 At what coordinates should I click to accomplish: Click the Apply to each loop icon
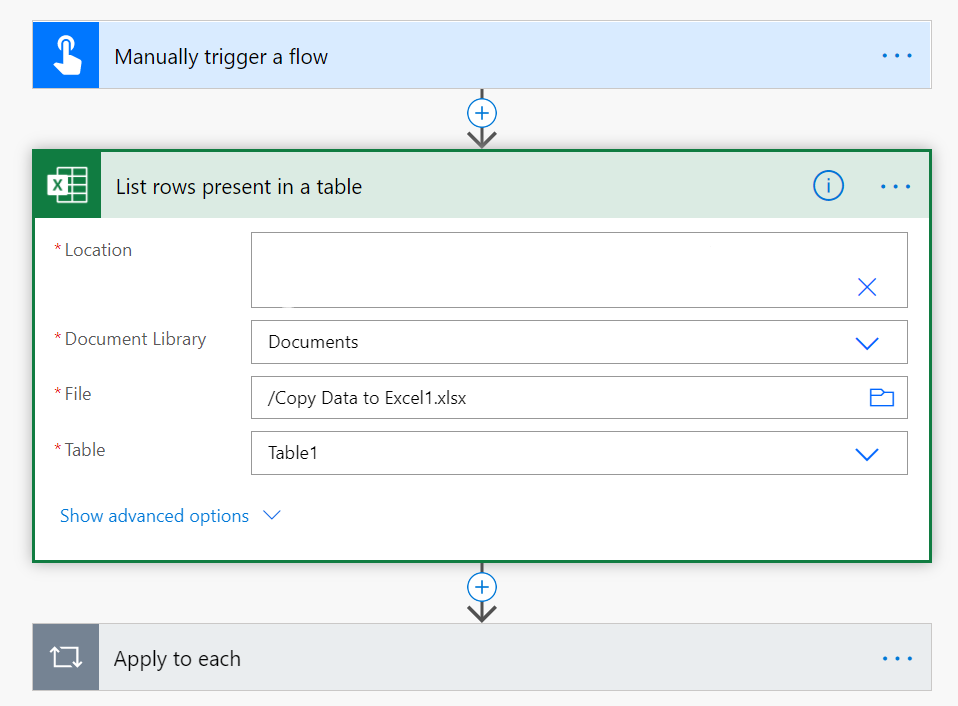click(66, 657)
